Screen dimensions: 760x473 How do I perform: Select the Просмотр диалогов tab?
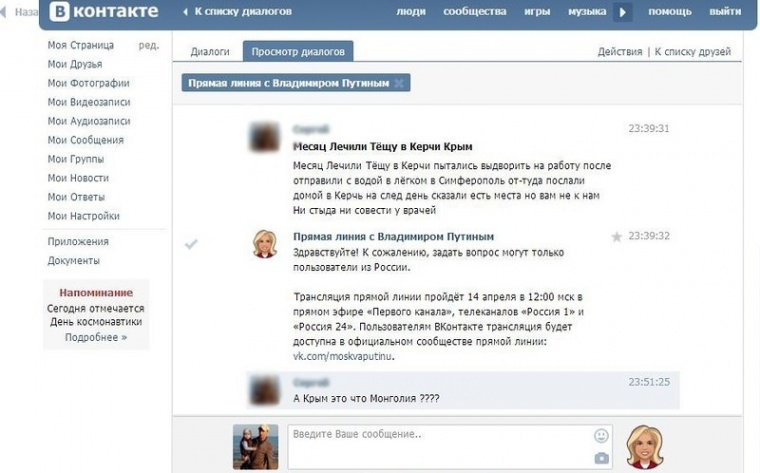[x=297, y=51]
